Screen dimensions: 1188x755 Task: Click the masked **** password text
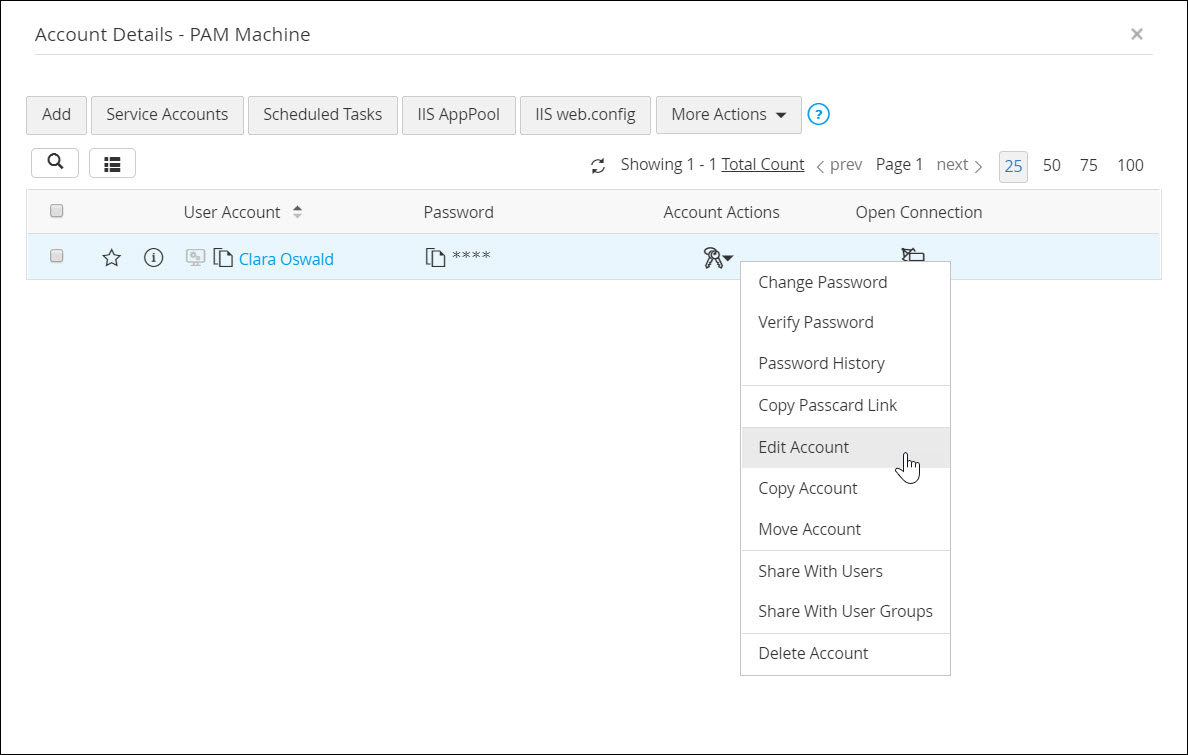471,257
